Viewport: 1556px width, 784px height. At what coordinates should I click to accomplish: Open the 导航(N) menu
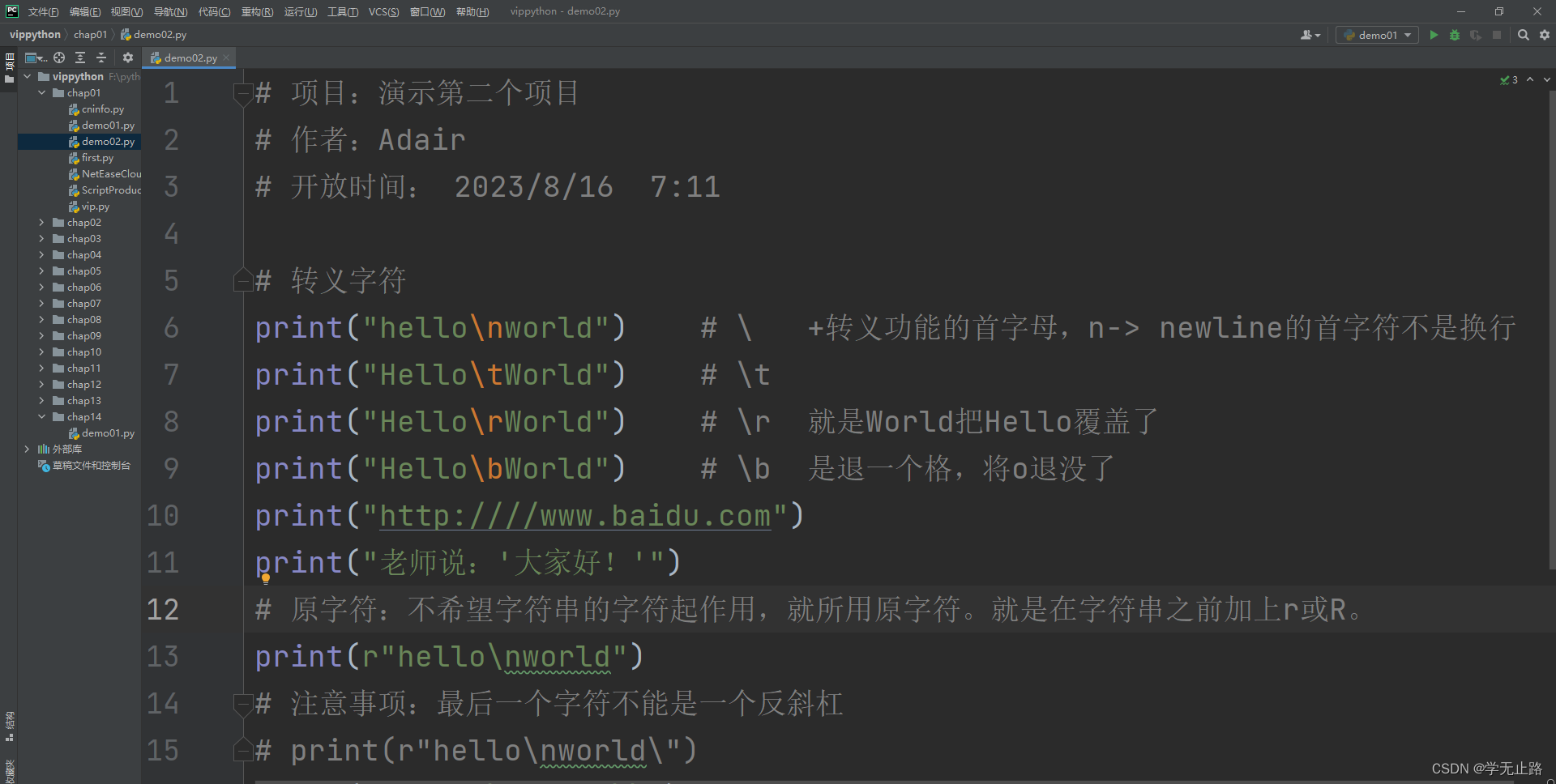click(x=170, y=11)
